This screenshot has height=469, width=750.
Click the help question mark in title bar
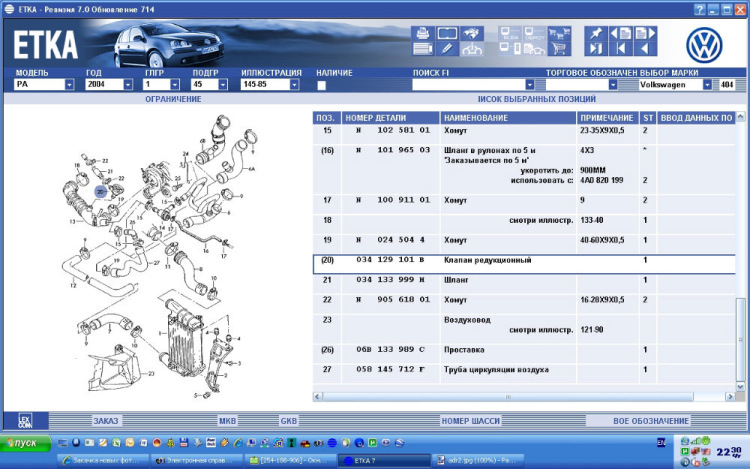699,10
